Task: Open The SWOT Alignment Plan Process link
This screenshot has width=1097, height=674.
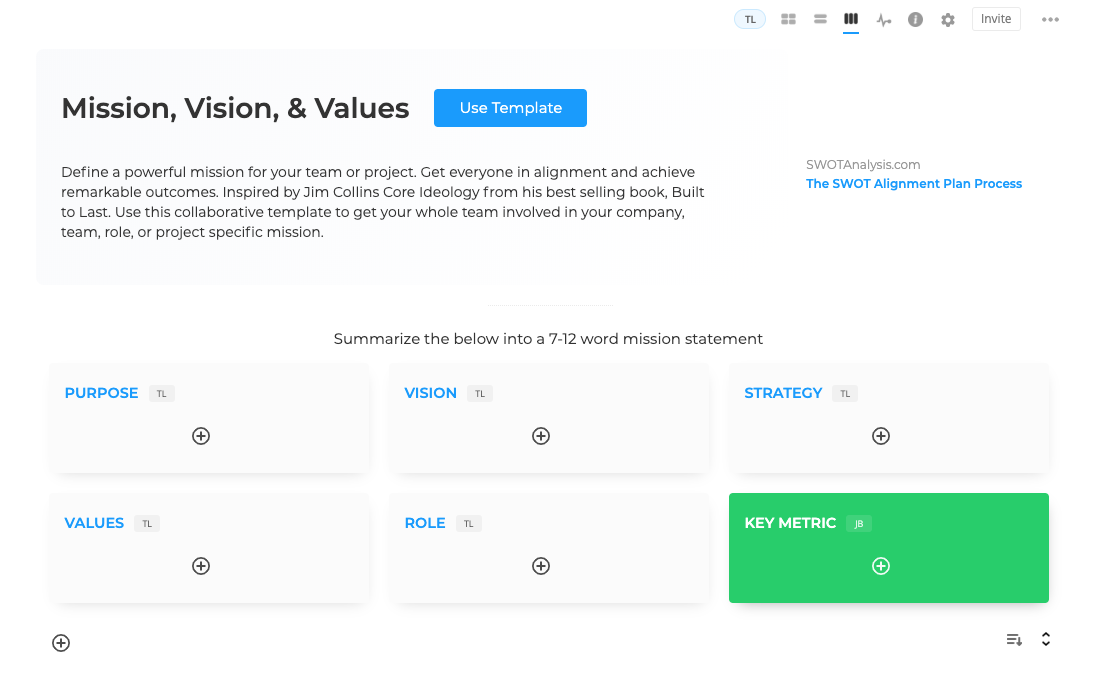Action: point(913,183)
